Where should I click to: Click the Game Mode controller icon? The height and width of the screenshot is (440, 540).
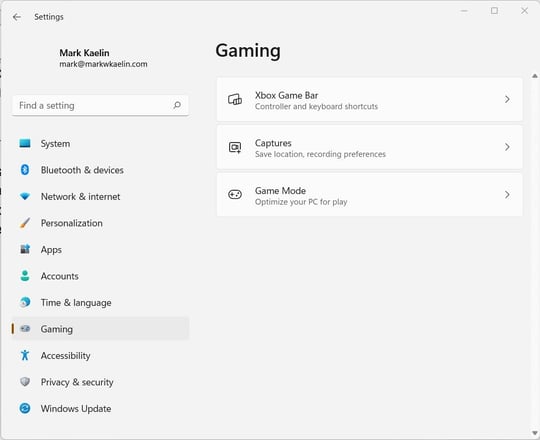[235, 195]
